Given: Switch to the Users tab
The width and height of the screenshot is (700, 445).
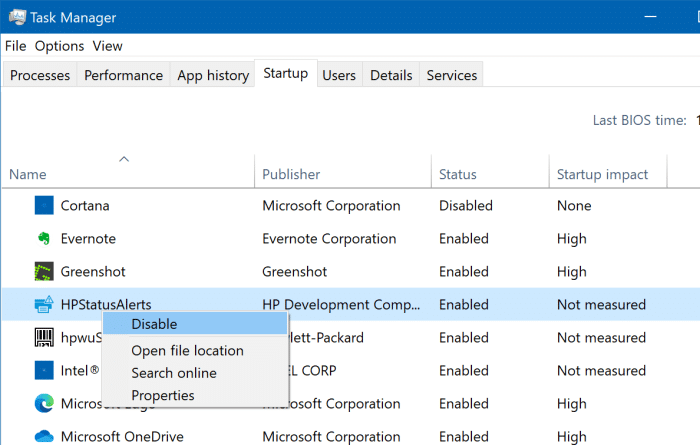Looking at the screenshot, I should pyautogui.click(x=339, y=75).
